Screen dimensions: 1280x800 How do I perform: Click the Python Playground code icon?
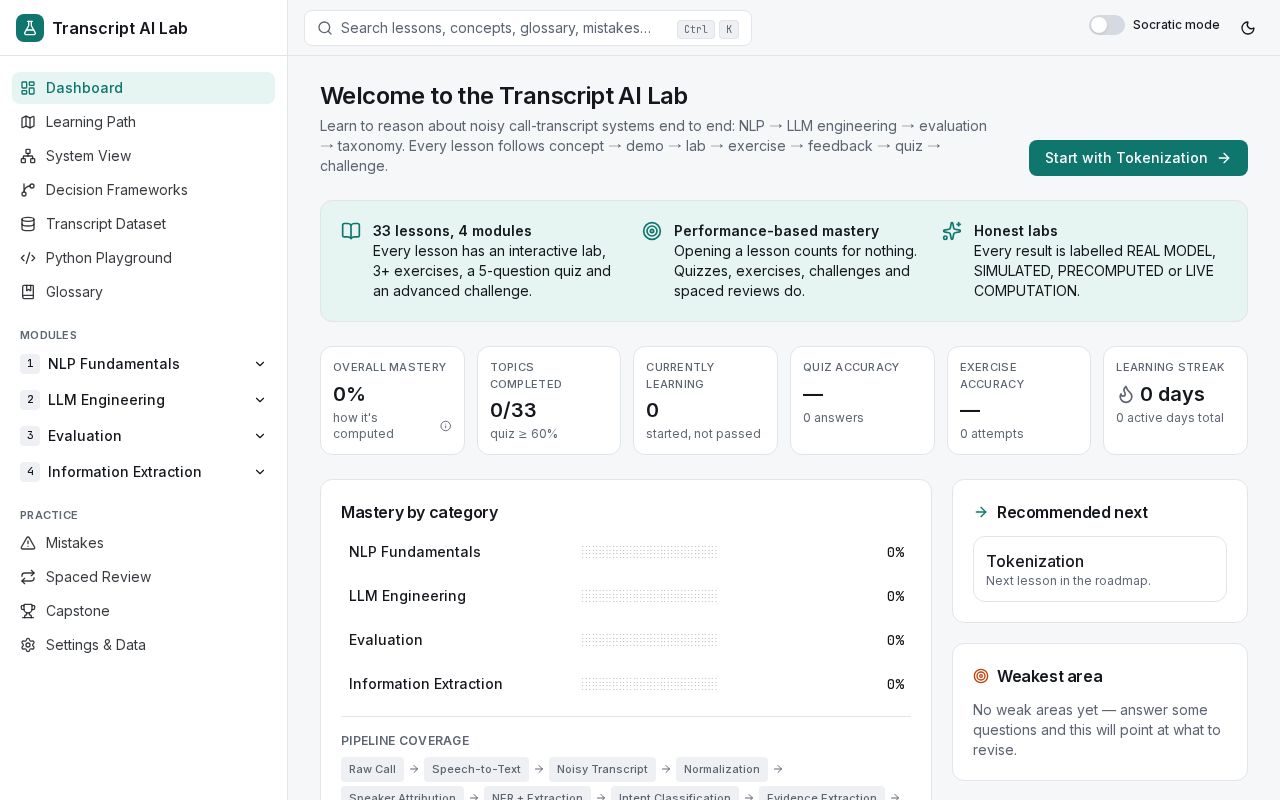point(28,258)
